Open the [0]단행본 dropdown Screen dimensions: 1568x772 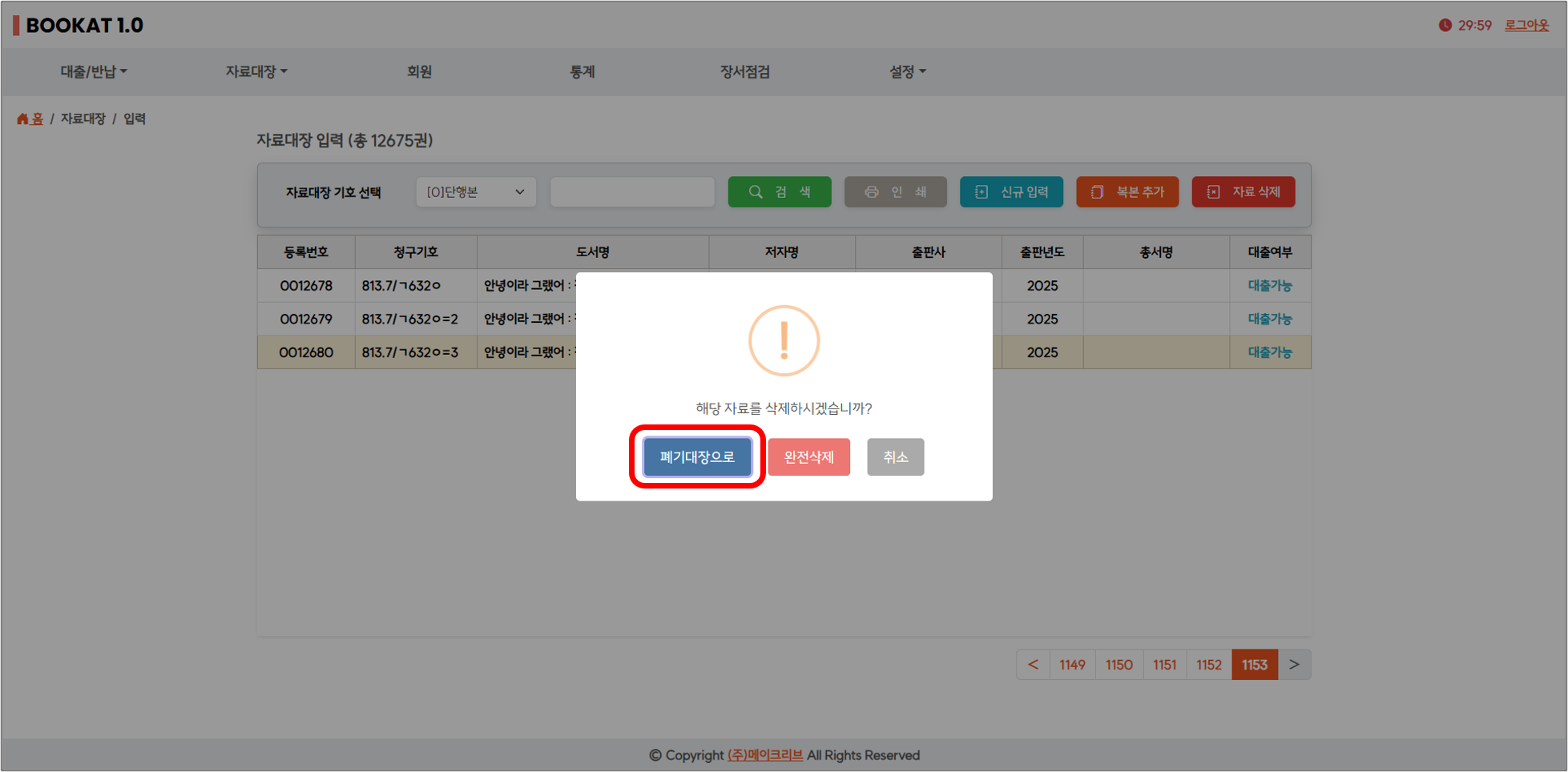click(475, 192)
